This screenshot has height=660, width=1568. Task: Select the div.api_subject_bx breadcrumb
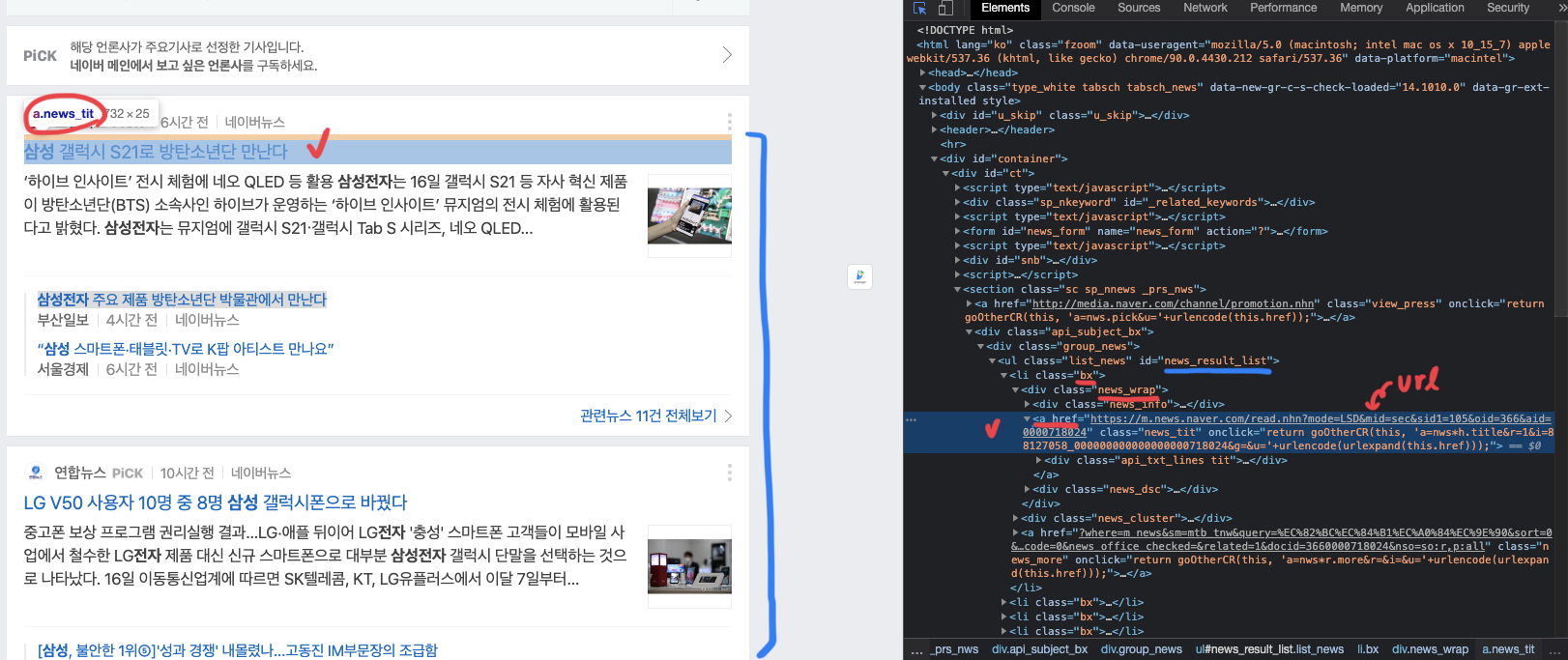[1039, 649]
